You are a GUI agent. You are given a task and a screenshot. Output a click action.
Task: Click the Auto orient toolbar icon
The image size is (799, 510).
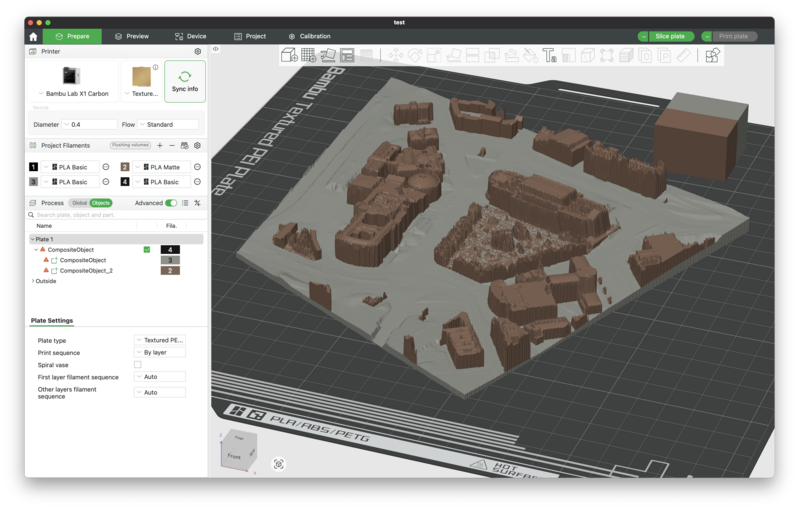point(328,55)
